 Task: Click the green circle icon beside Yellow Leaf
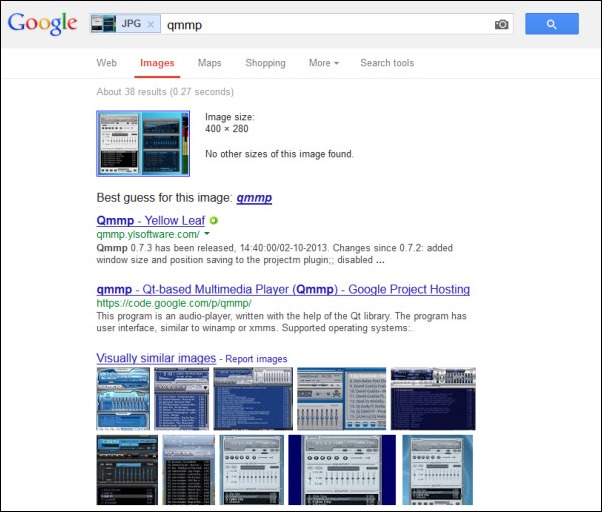(x=213, y=220)
